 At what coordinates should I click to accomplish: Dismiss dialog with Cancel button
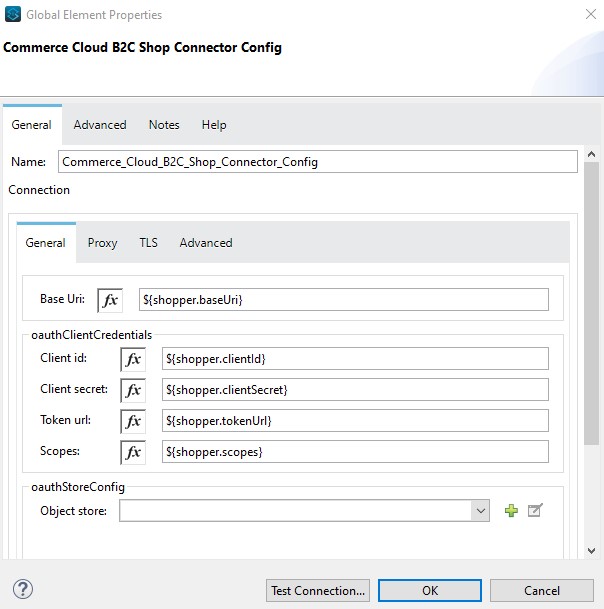[x=541, y=590]
